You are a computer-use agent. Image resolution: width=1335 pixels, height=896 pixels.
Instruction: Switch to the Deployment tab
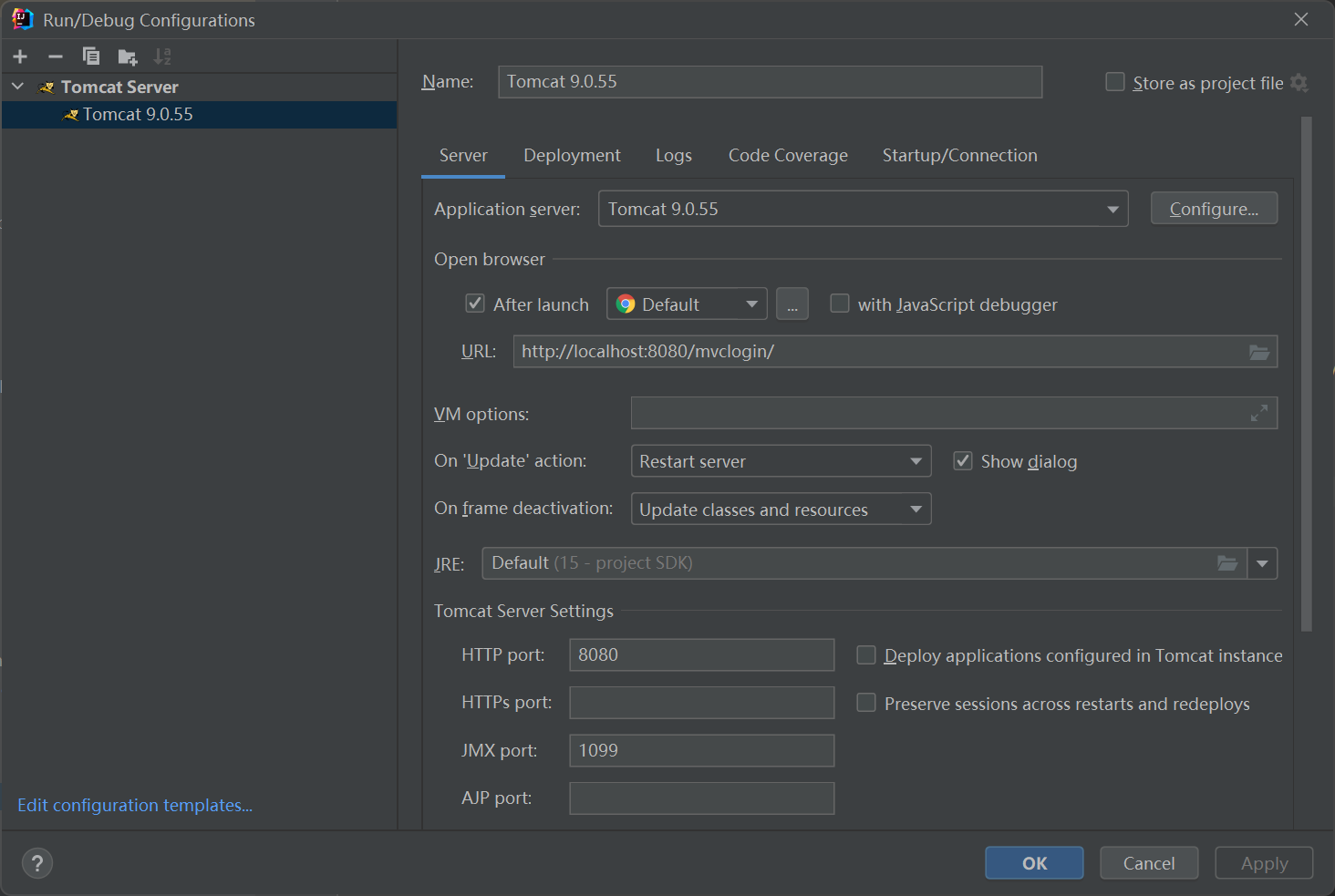point(572,156)
